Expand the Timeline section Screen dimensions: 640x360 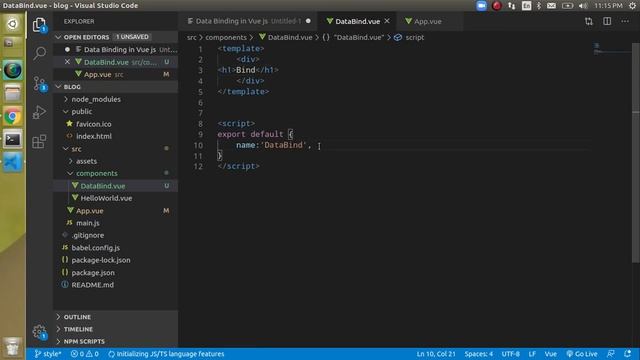[116, 329]
